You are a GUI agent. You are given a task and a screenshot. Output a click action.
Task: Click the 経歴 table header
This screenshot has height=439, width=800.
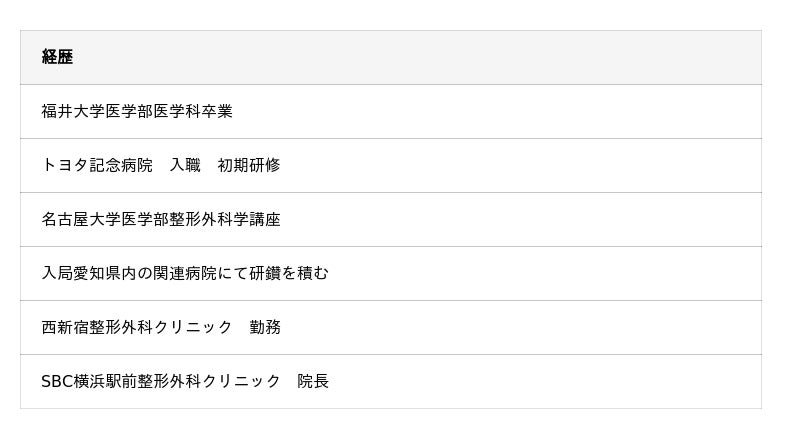pyautogui.click(x=57, y=57)
